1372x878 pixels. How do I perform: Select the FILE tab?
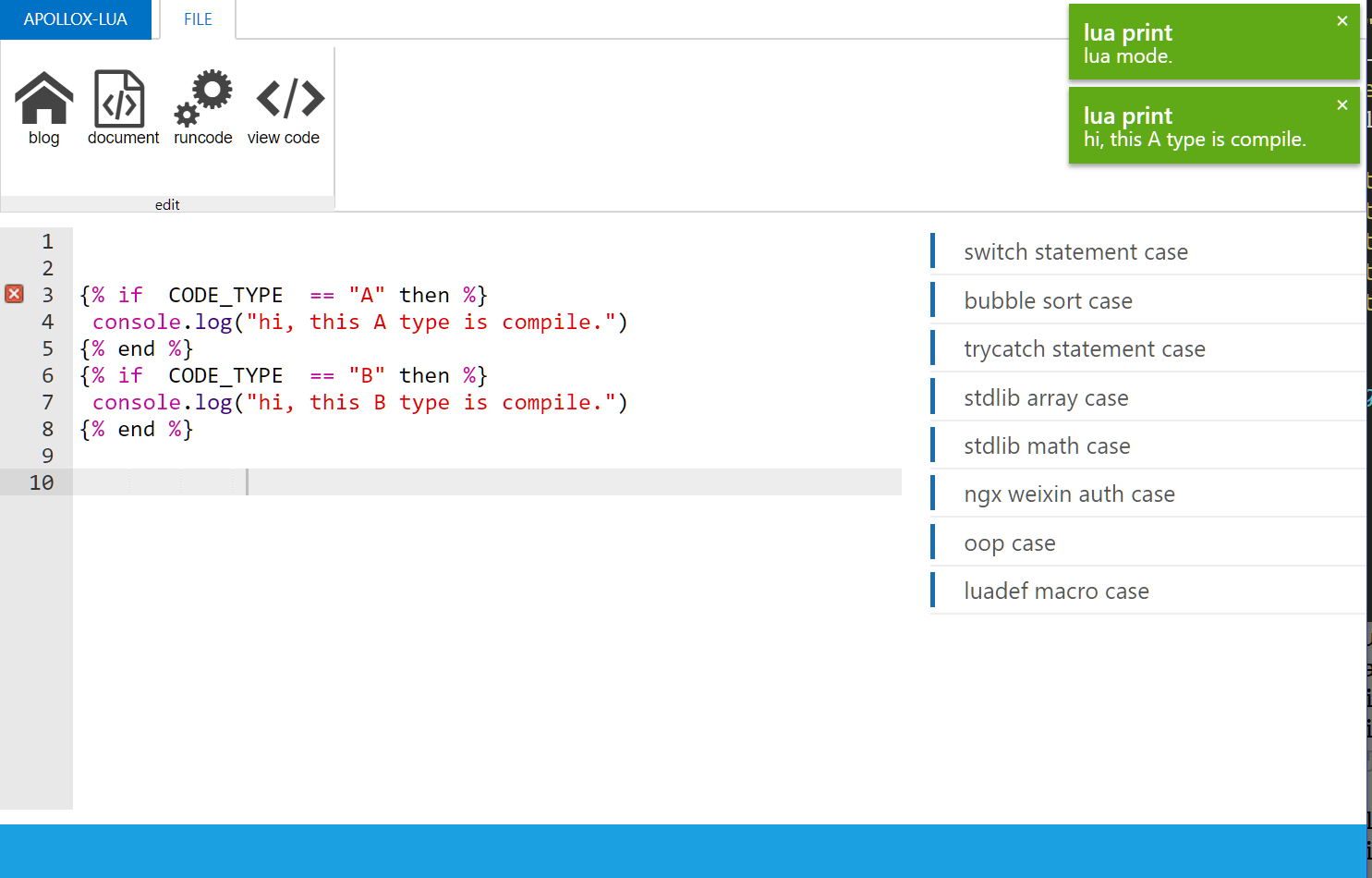pyautogui.click(x=198, y=19)
